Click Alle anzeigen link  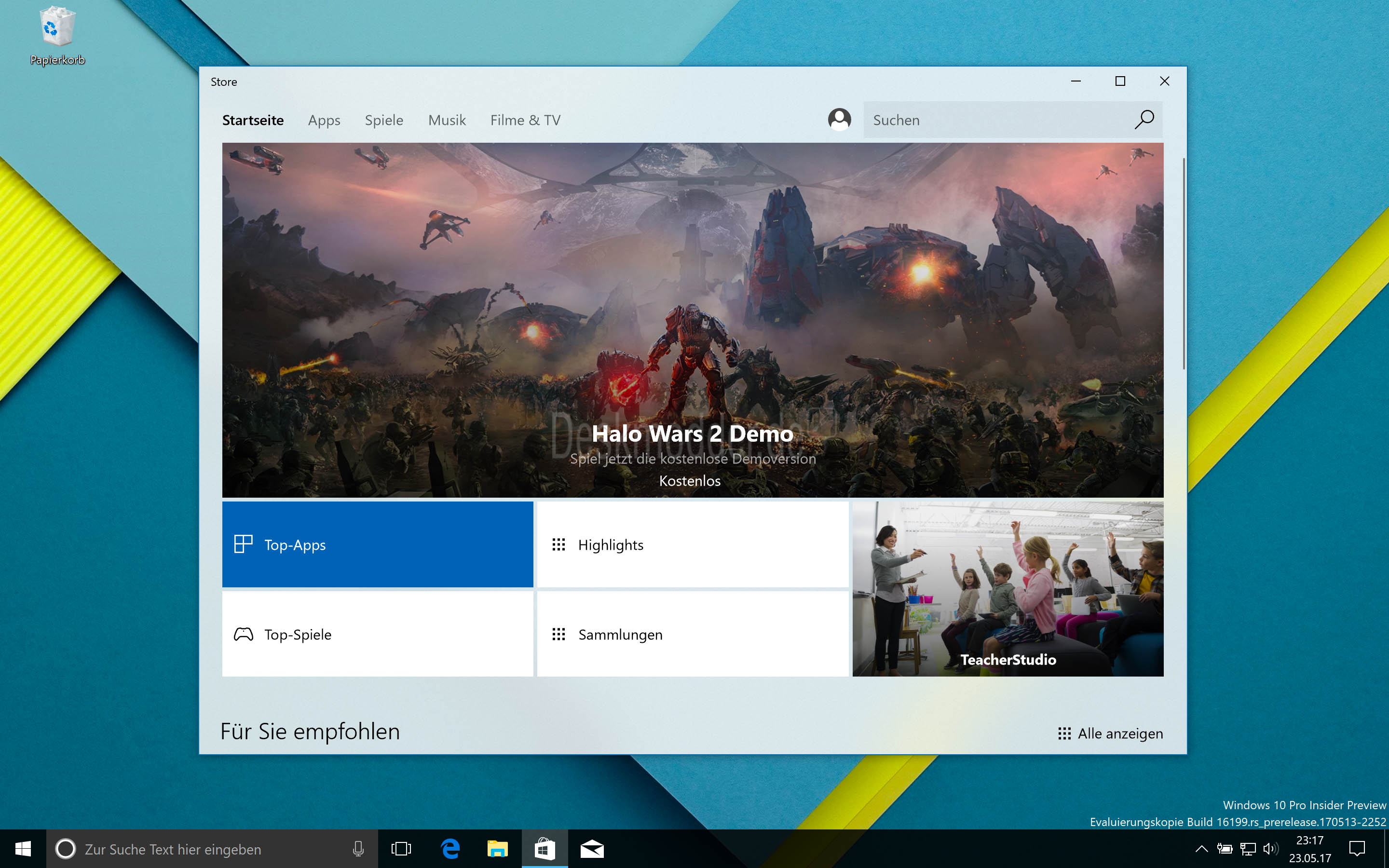[1110, 733]
